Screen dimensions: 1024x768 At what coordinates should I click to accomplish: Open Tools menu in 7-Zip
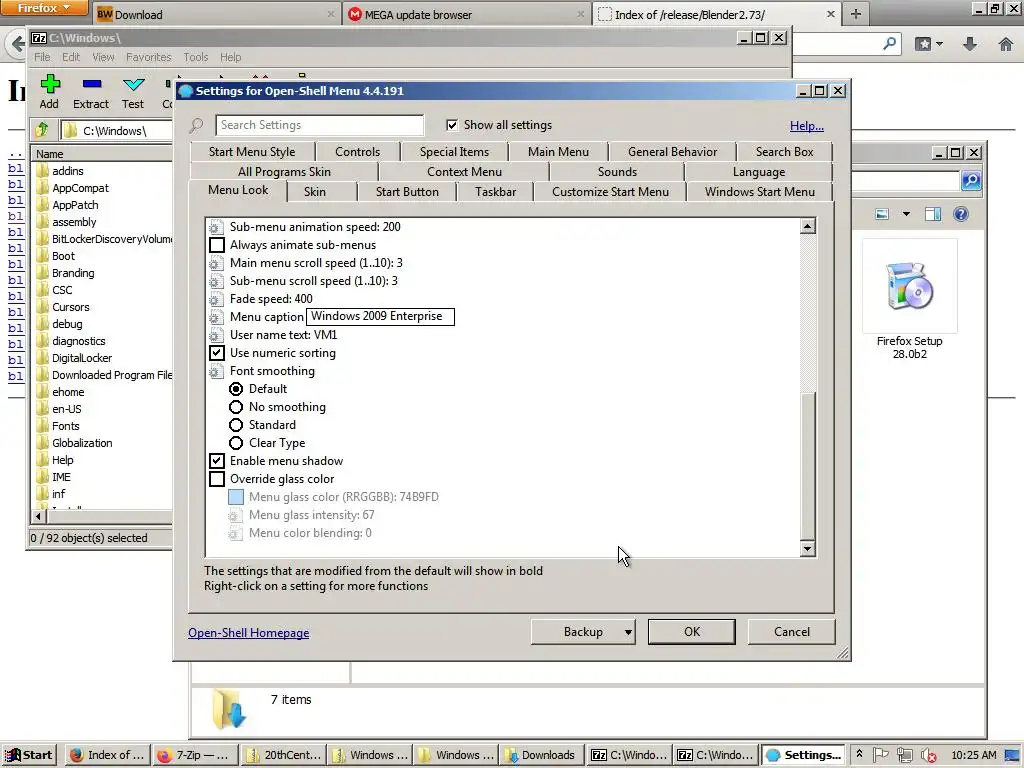pyautogui.click(x=195, y=57)
